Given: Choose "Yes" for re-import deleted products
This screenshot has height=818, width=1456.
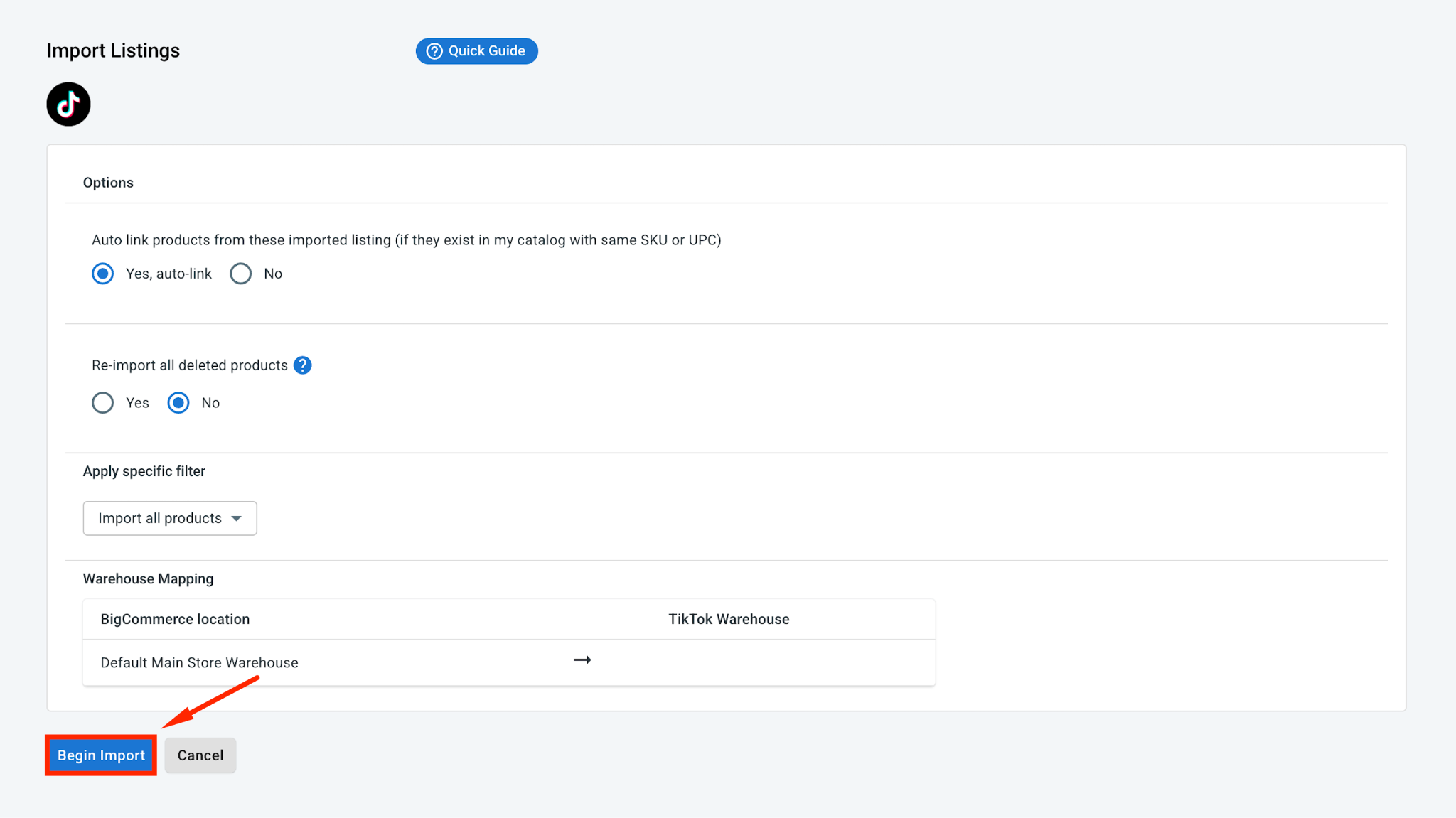Looking at the screenshot, I should [103, 403].
